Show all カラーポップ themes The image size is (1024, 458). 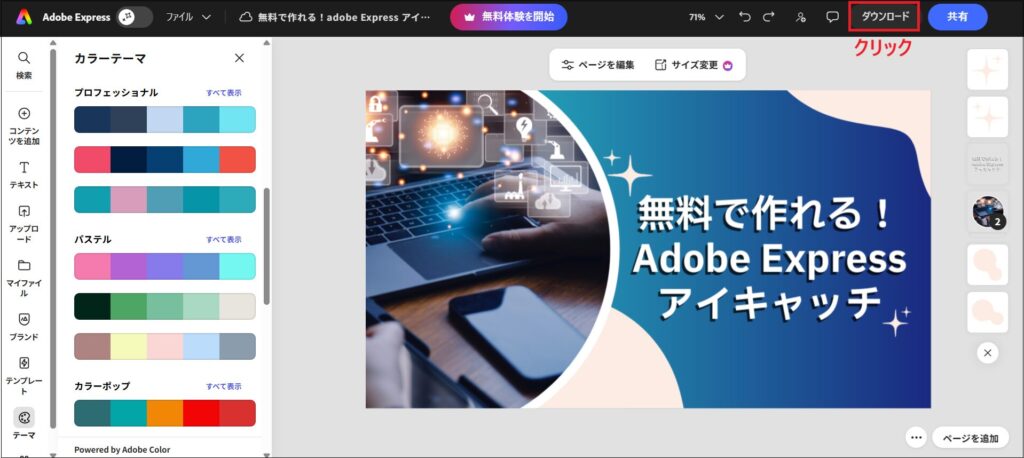224,386
